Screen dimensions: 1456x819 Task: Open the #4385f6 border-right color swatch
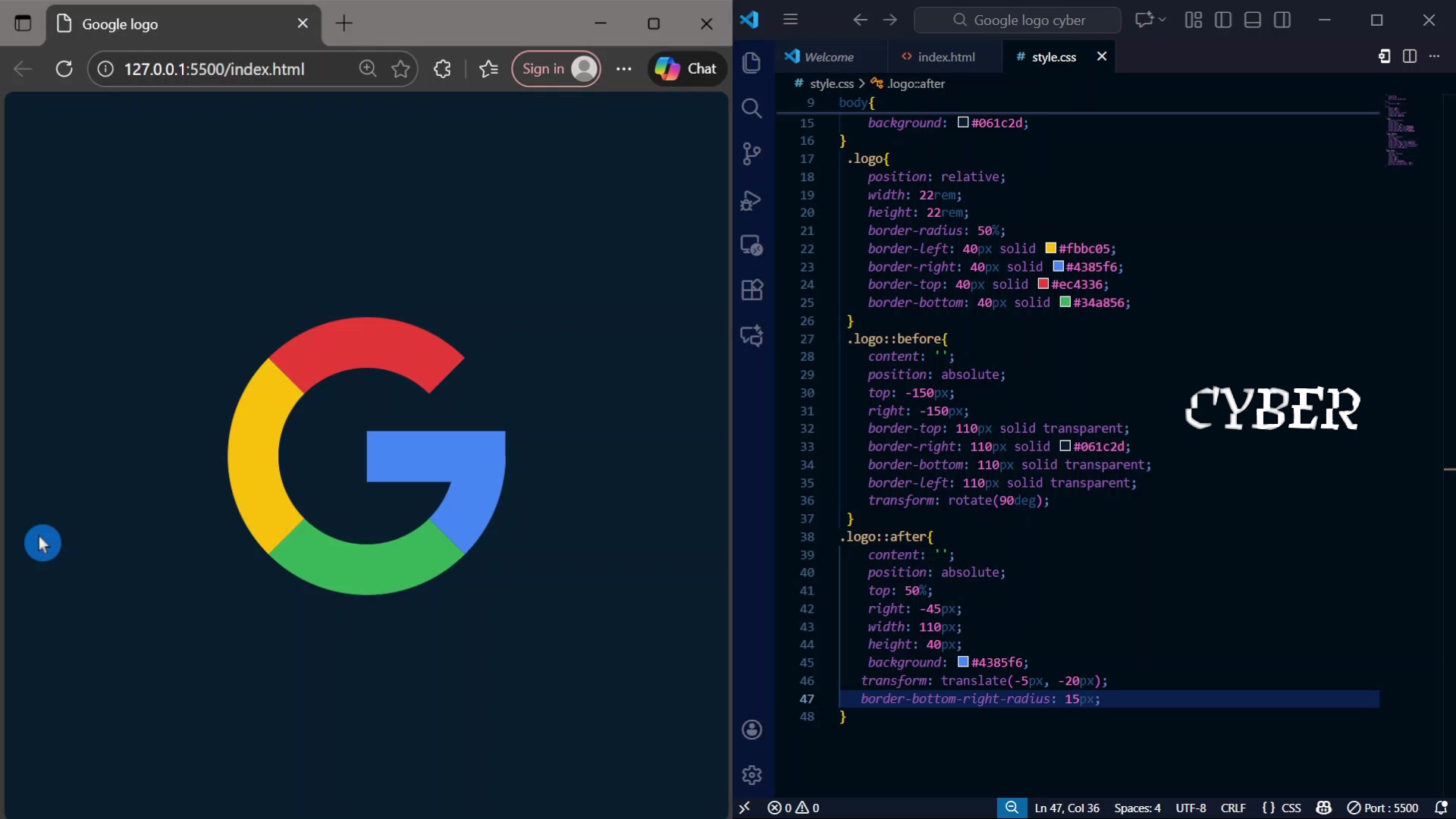pyautogui.click(x=1058, y=266)
